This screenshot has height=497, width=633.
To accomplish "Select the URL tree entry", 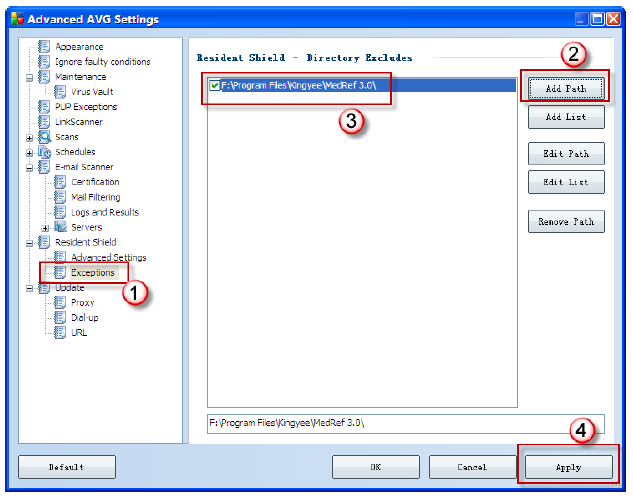I will (x=79, y=333).
